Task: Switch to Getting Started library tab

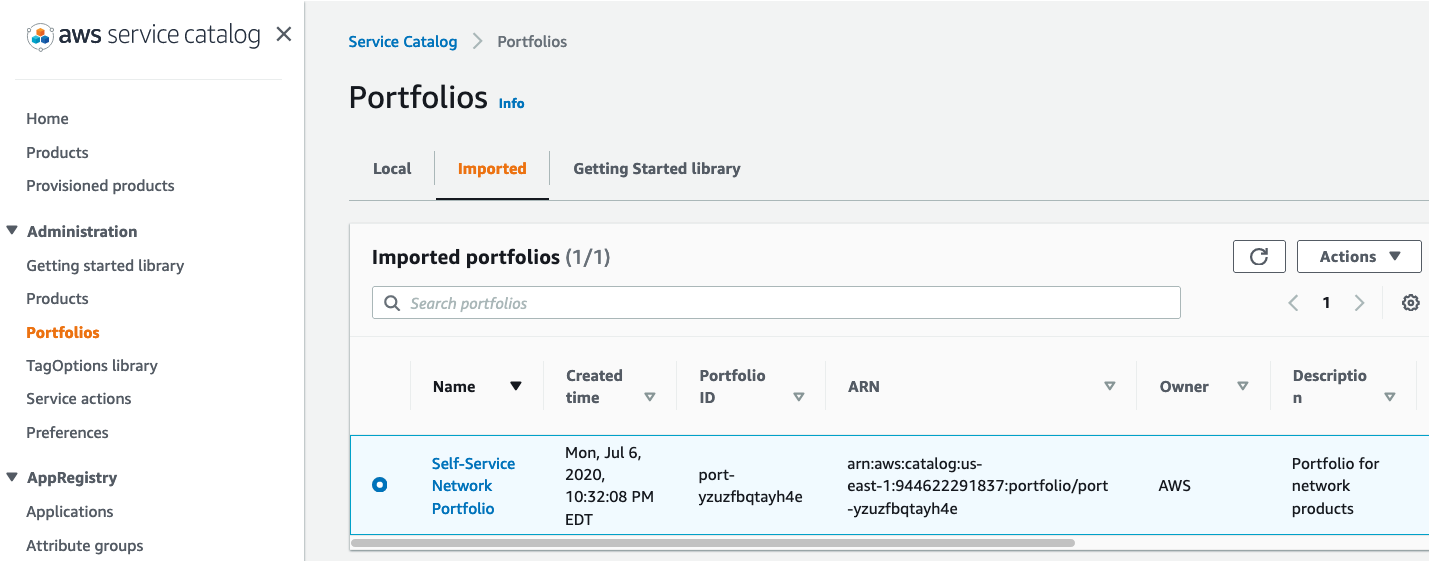Action: [x=657, y=168]
